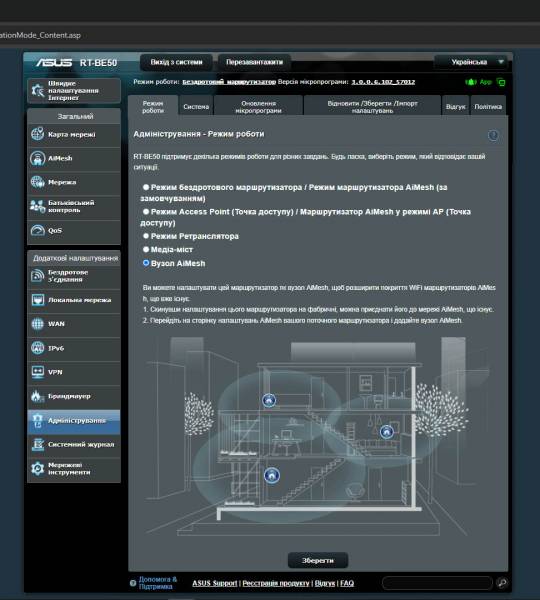The height and width of the screenshot is (600, 540).
Task: Click the ground-floor AiMesh node icon in house
Action: (272, 476)
